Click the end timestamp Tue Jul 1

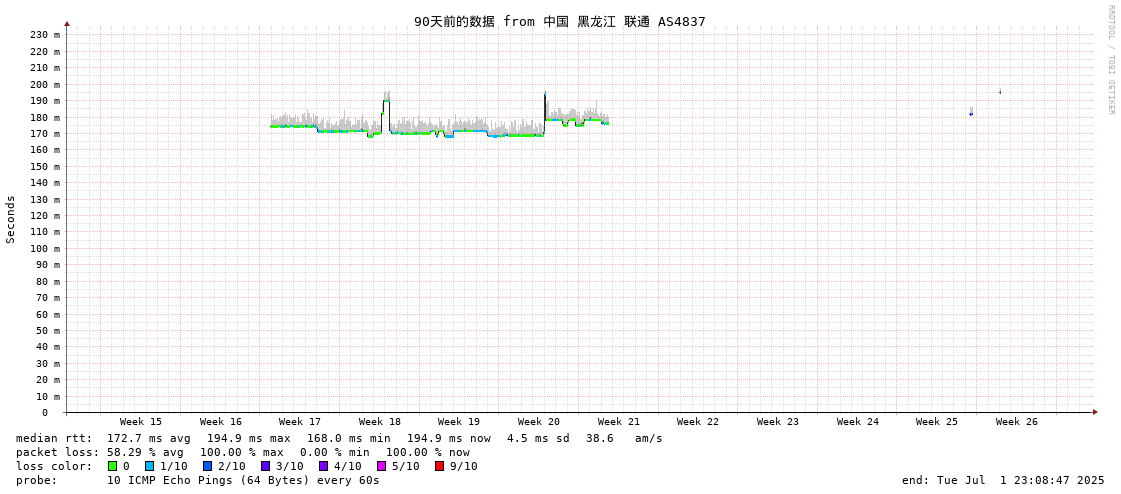[1003, 480]
